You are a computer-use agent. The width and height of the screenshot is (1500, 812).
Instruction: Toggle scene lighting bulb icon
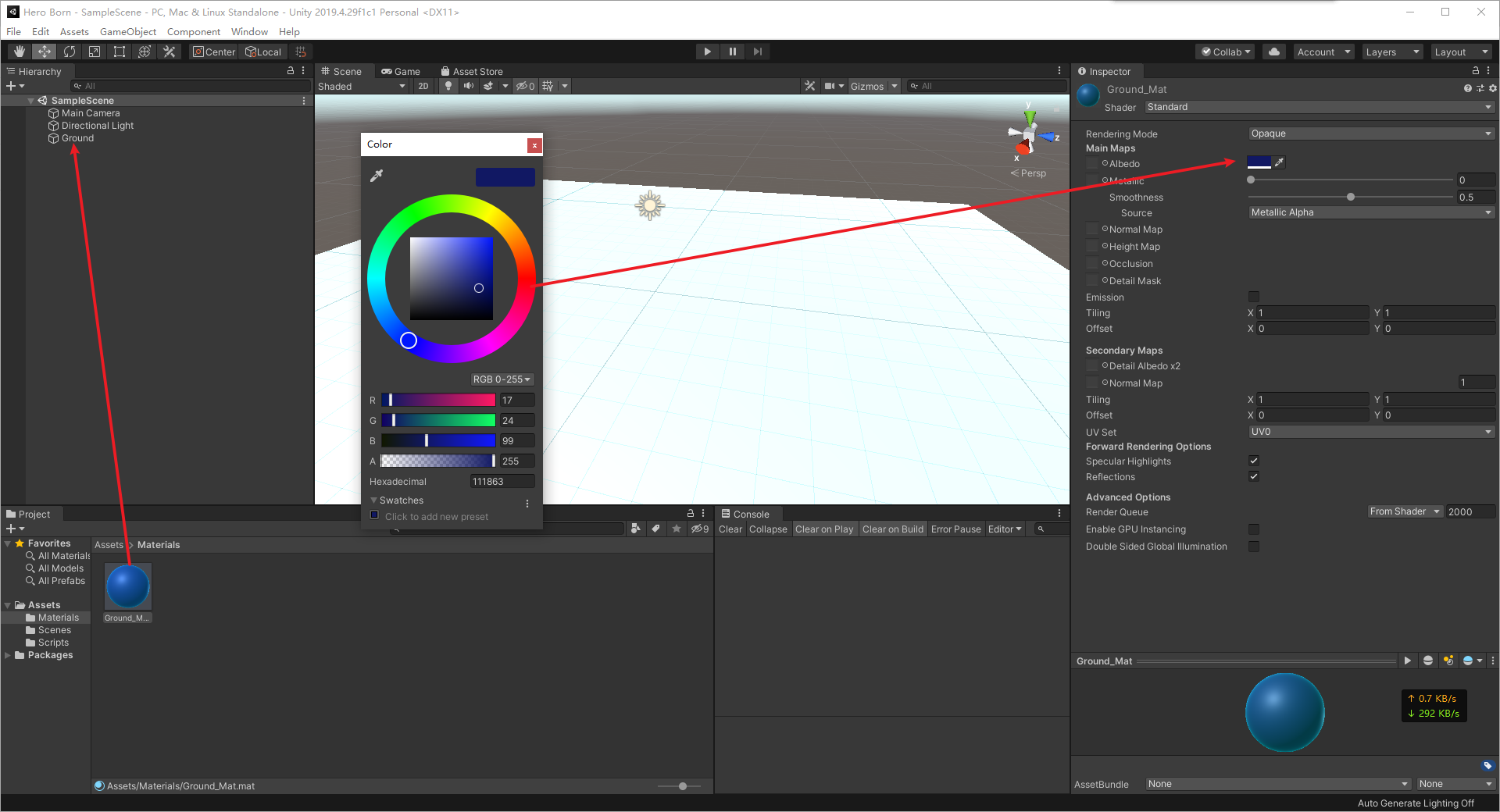[x=448, y=86]
